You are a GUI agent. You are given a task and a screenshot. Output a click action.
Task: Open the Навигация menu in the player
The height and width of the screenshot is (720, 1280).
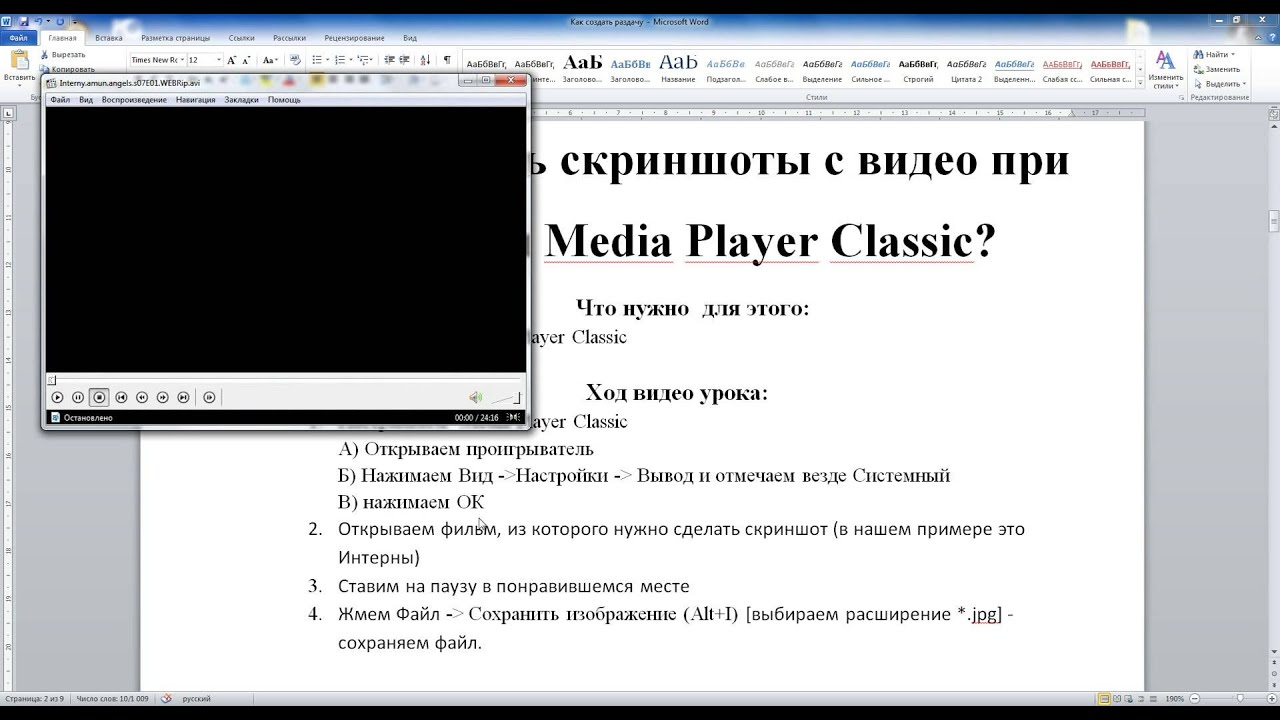click(x=196, y=100)
